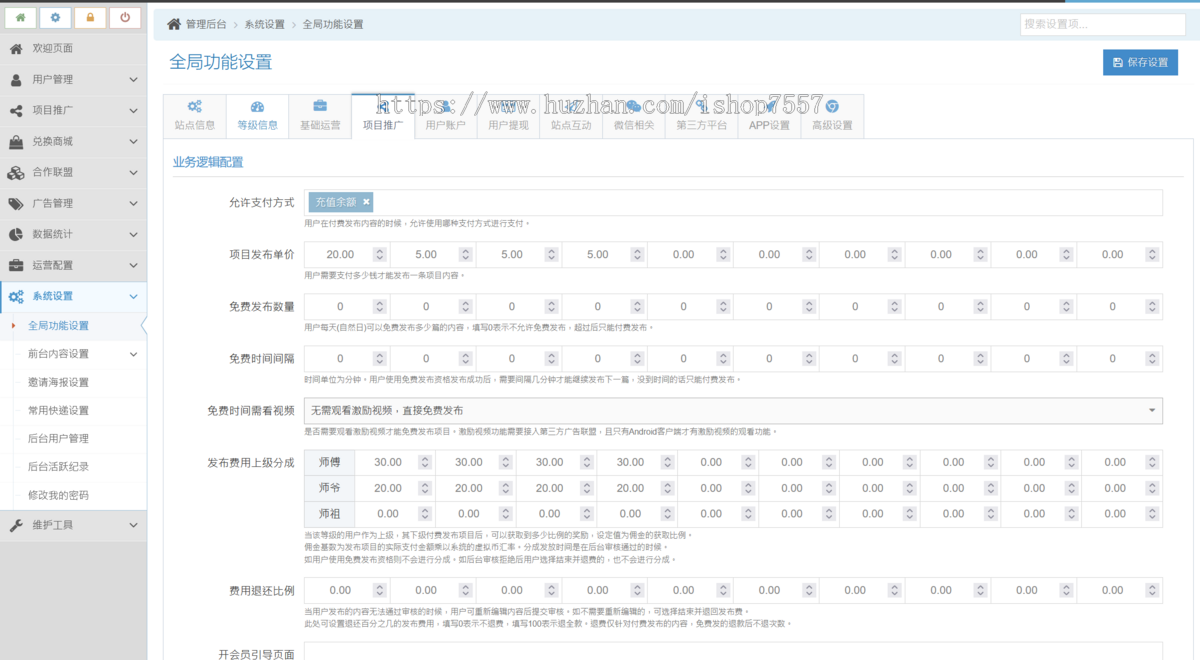Viewport: 1200px width, 660px height.
Task: Expand the 兑换商城 chevron
Action: click(x=133, y=141)
